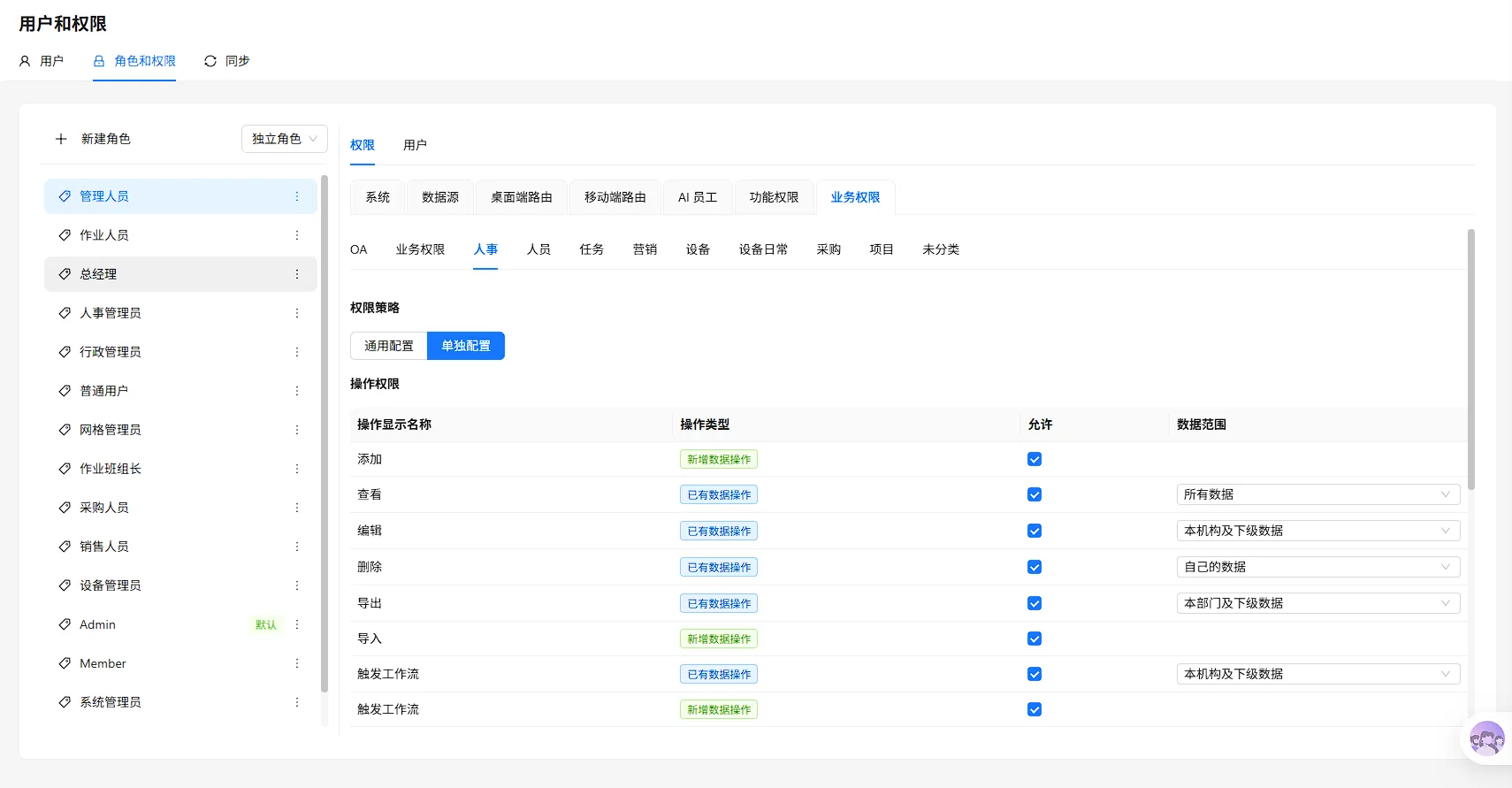Image resolution: width=1512 pixels, height=788 pixels.
Task: Open the AI 员工 tab
Action: pos(698,197)
